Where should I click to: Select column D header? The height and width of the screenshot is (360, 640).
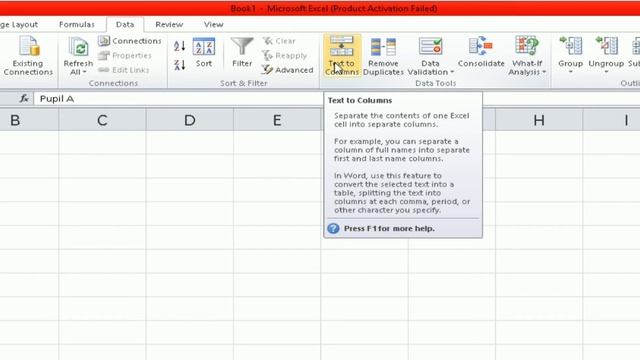click(189, 120)
